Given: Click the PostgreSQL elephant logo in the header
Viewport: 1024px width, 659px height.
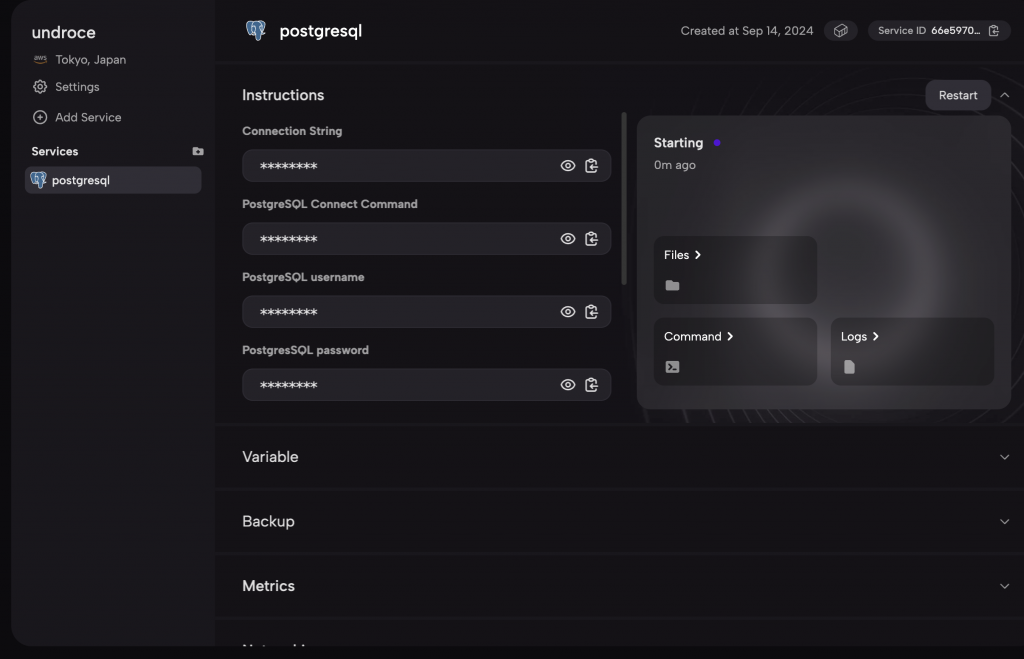Looking at the screenshot, I should click(x=255, y=30).
